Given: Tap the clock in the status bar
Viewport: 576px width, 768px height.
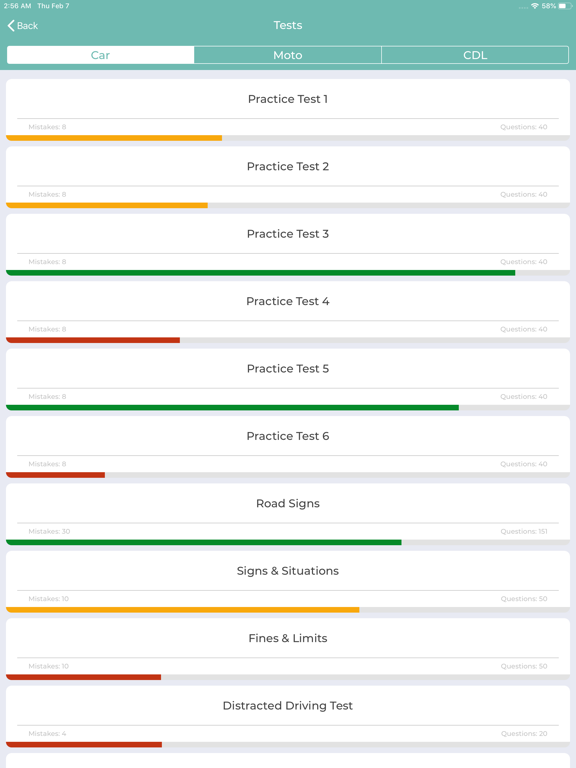Looking at the screenshot, I should pos(18,6).
